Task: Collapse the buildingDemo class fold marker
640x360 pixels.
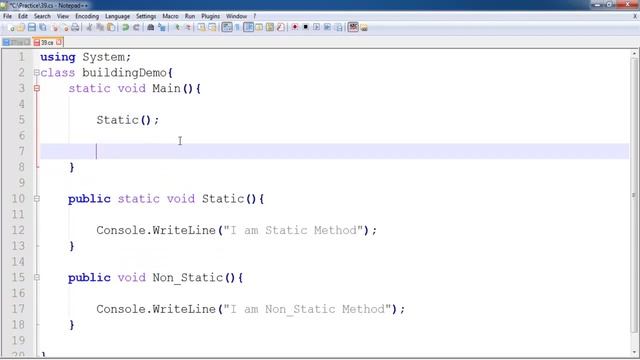Action: [37, 73]
